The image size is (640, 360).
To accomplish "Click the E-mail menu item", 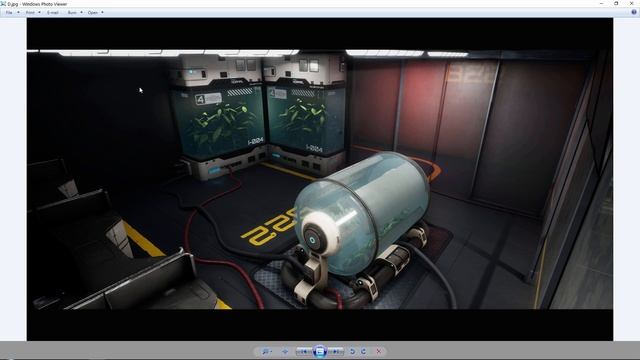I will coord(53,13).
